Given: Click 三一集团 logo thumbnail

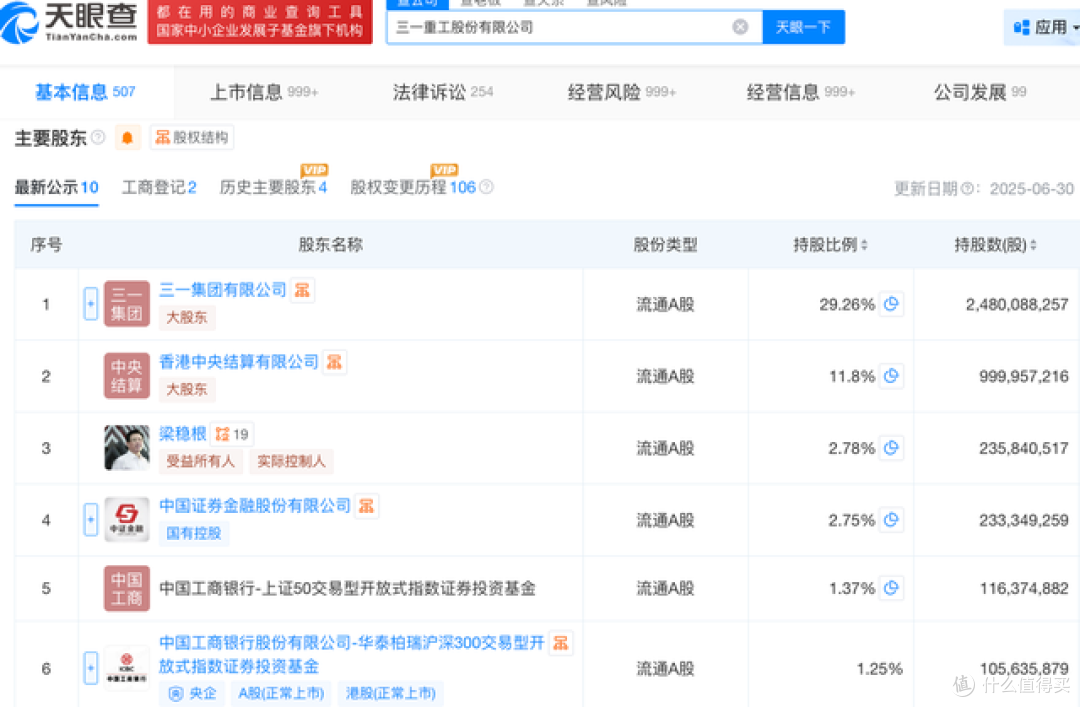Looking at the screenshot, I should click(x=127, y=304).
